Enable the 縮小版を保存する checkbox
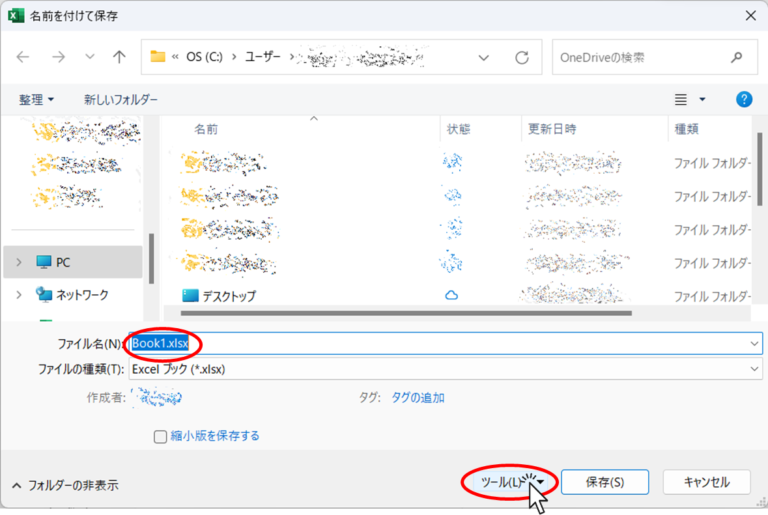768x515 pixels. tap(160, 436)
